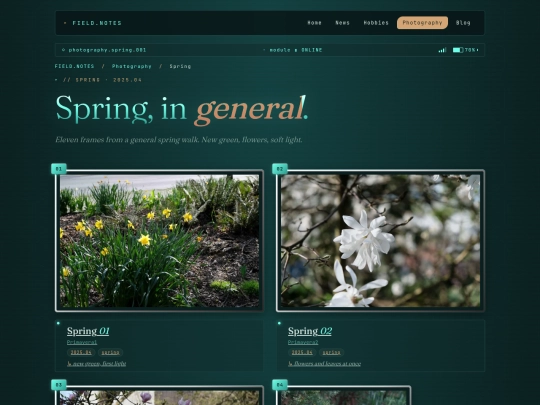Click the Primavera1 subtitle link
This screenshot has width=540, height=405.
click(82, 342)
